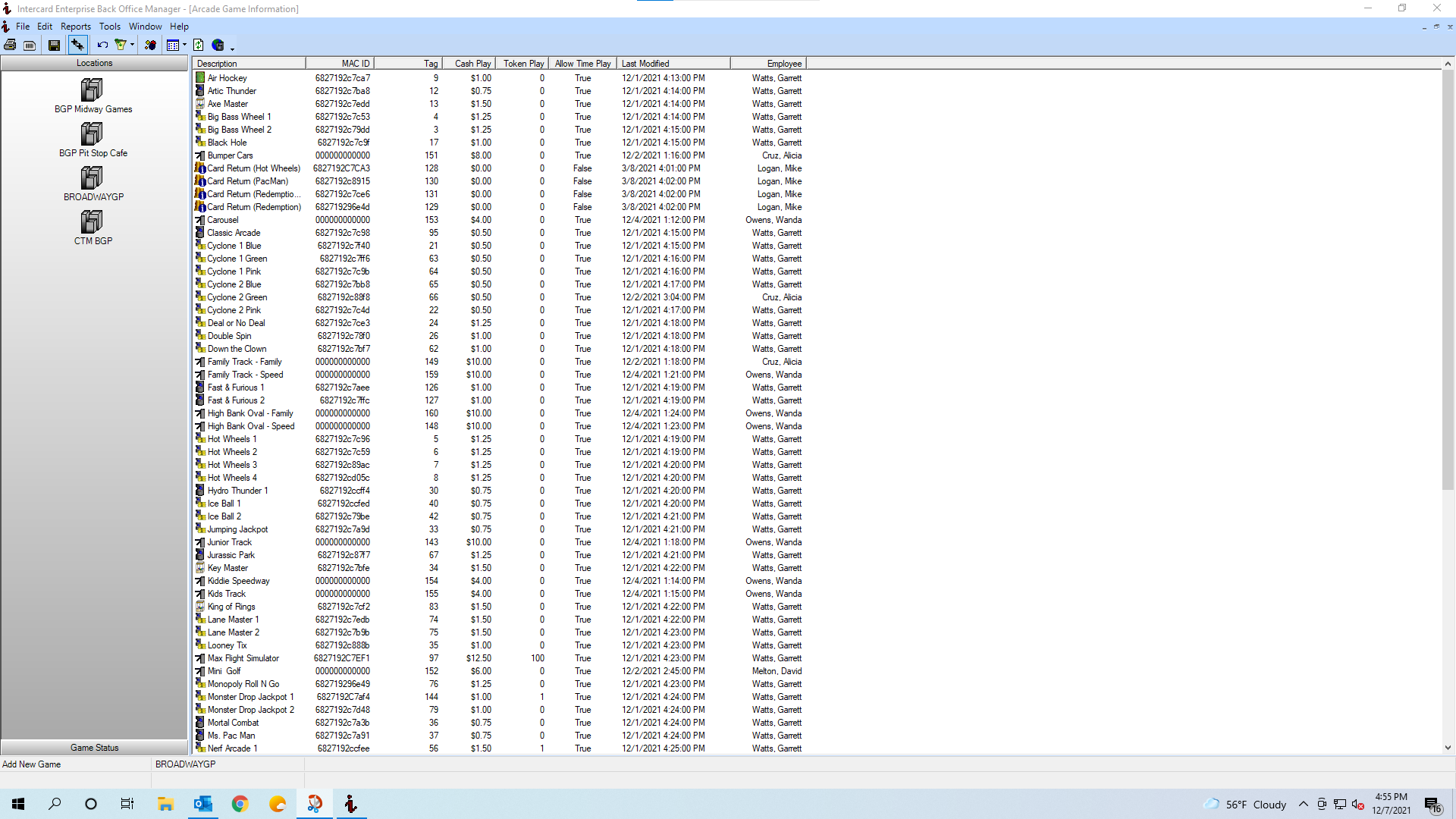
Task: Open the grid view dropdown arrow
Action: pyautogui.click(x=184, y=45)
